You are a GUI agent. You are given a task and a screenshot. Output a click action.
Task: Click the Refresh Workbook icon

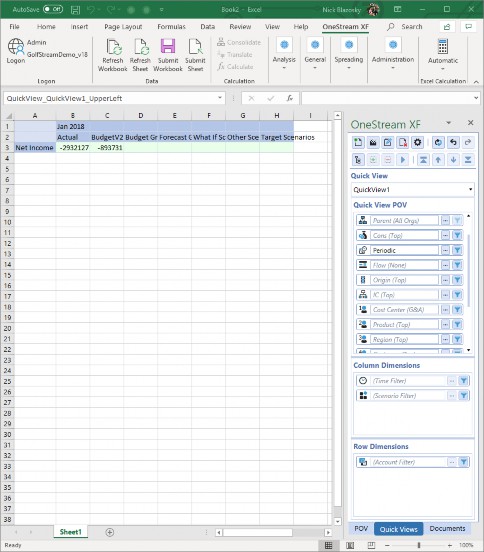[113, 47]
